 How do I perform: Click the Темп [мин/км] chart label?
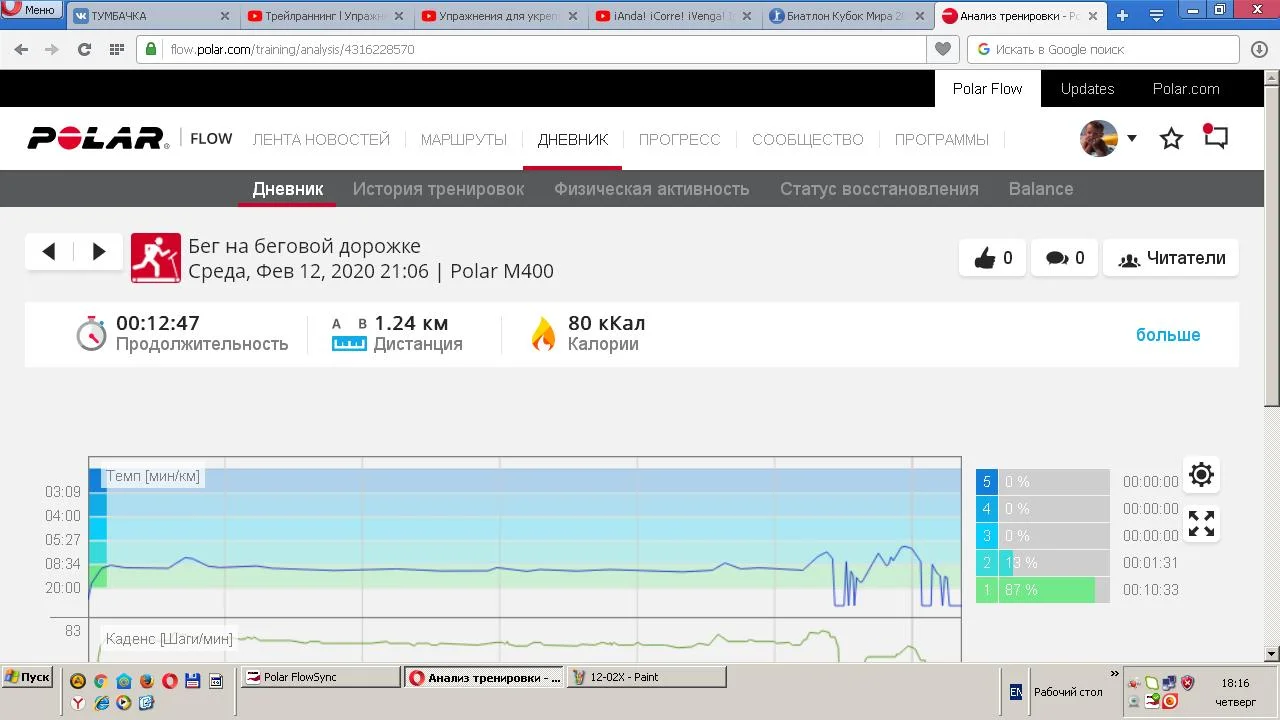pos(153,476)
